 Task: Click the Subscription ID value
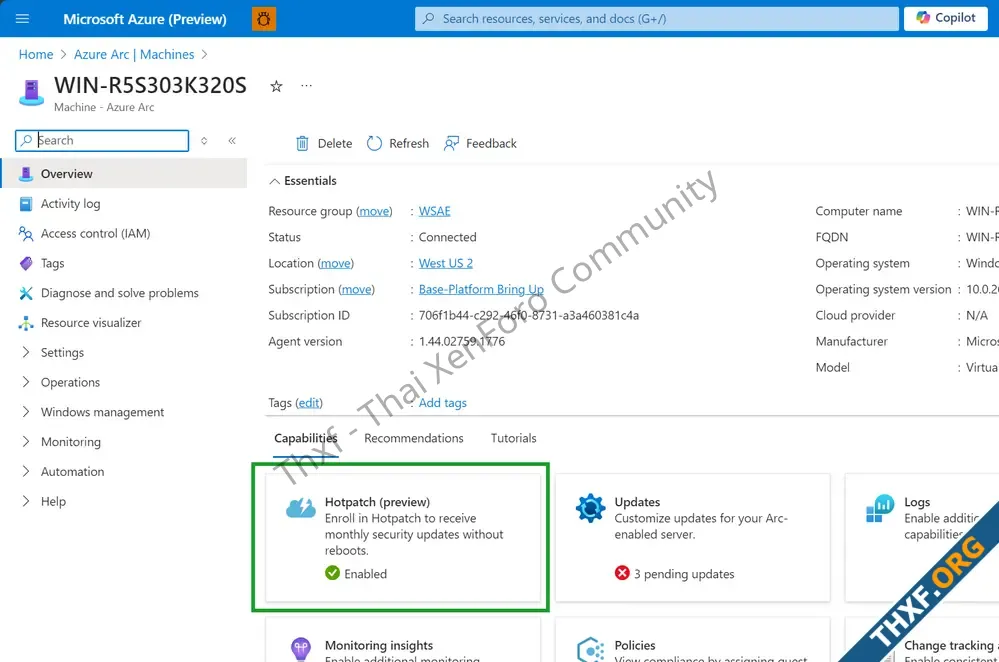[529, 315]
